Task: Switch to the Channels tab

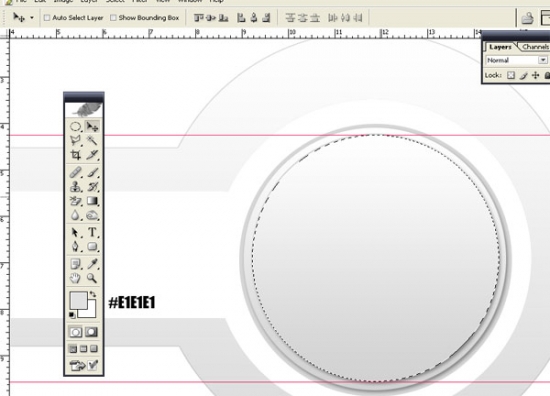Action: (535, 47)
